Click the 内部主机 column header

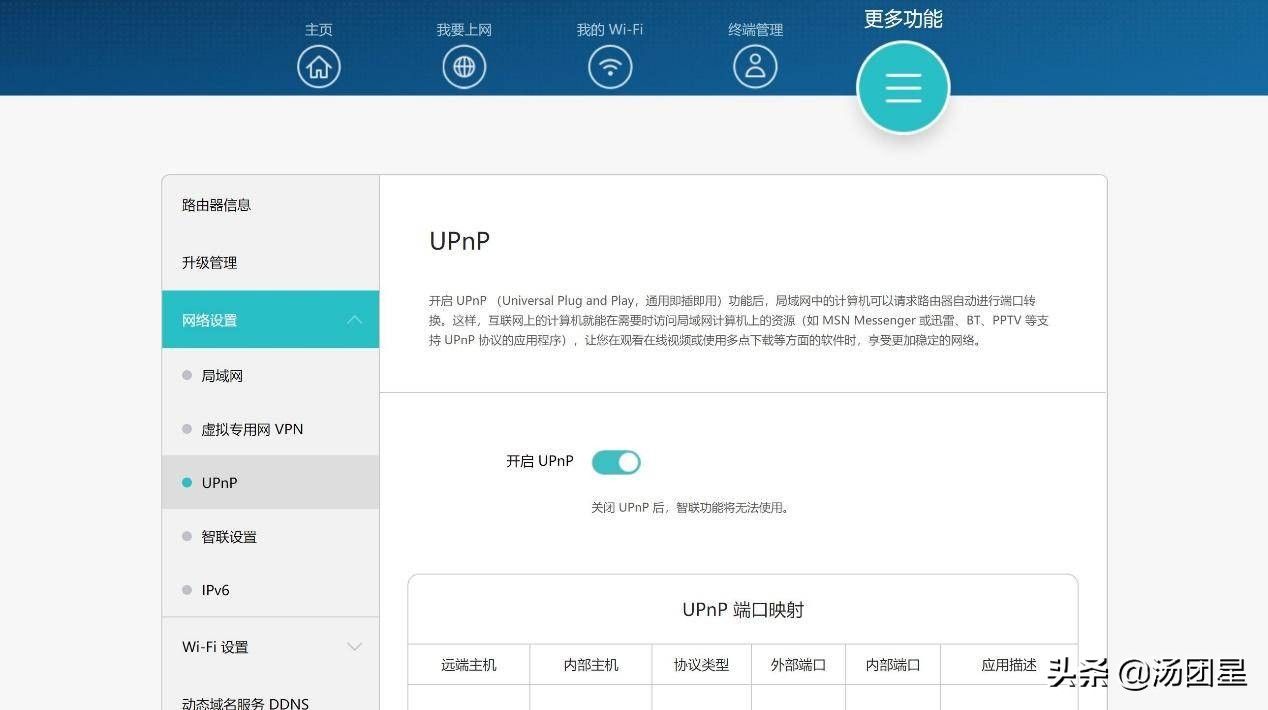(x=591, y=665)
